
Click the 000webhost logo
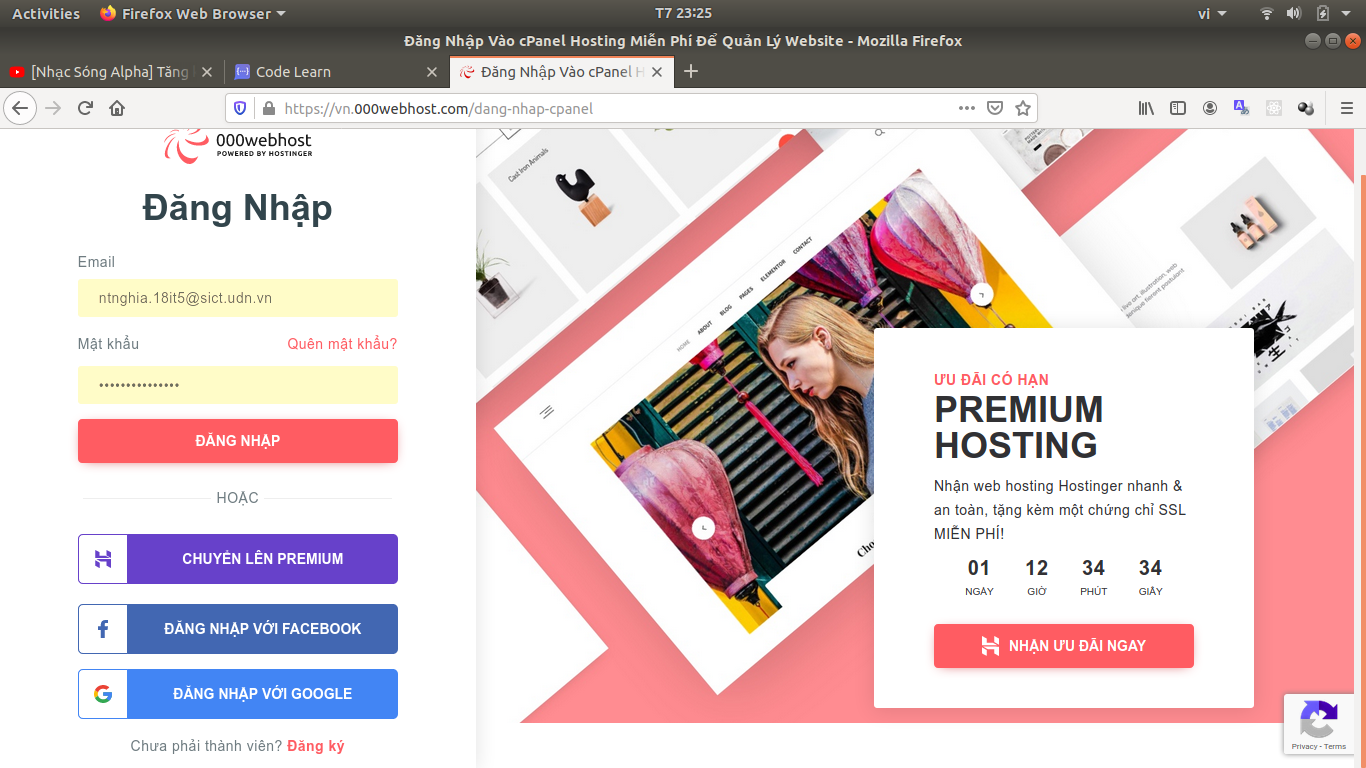coord(238,146)
